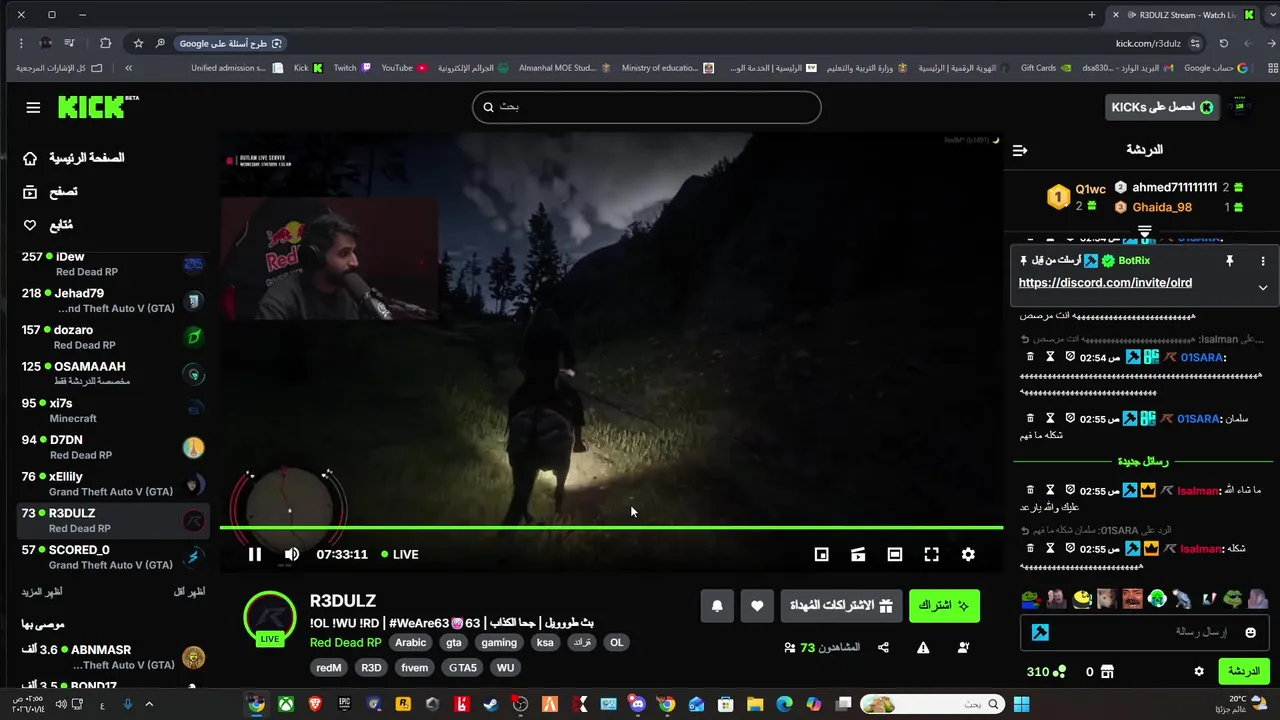
Task: Expand the pinned message chevron
Action: point(1263,288)
